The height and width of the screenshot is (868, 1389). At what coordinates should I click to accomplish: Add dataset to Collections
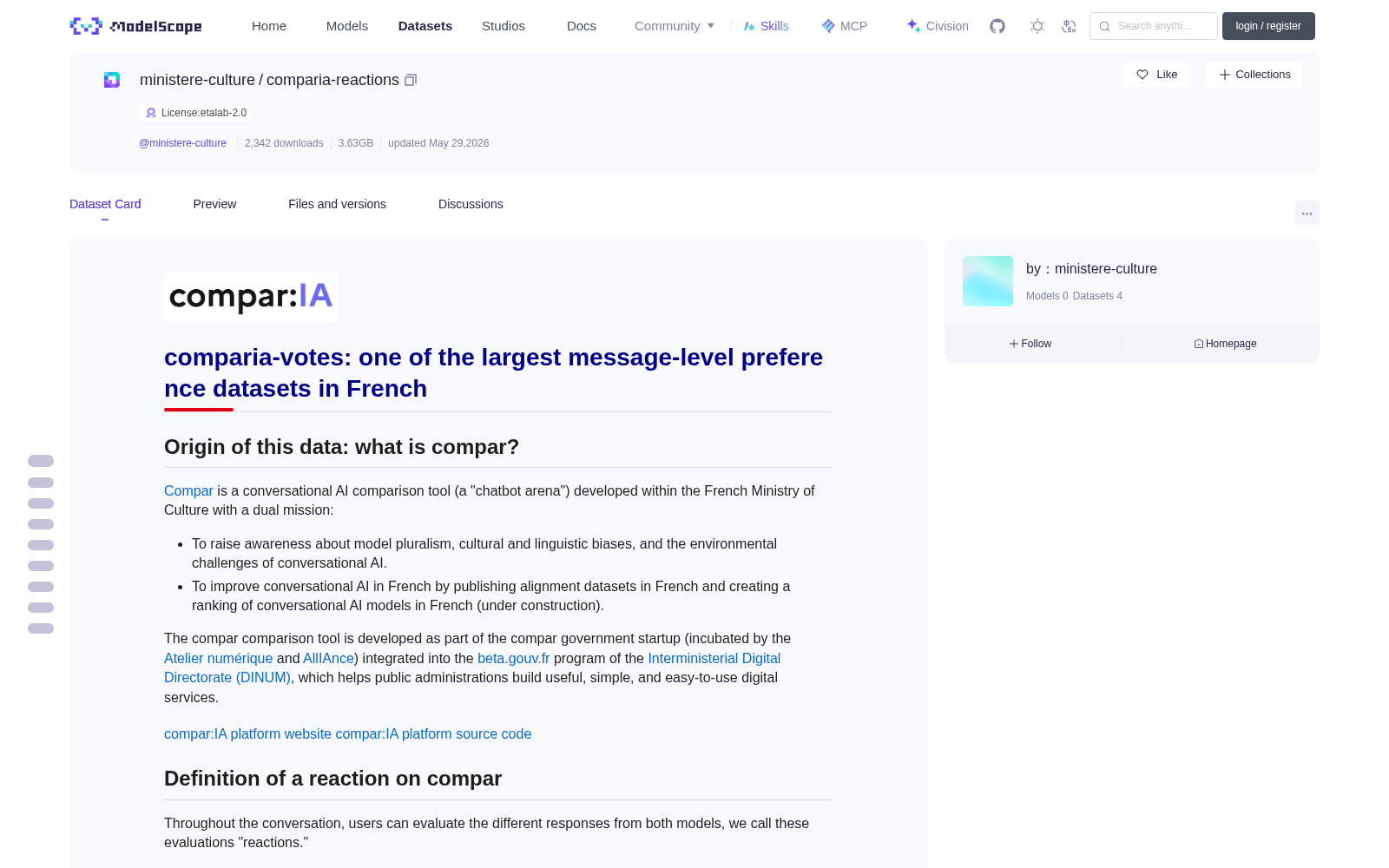click(x=1254, y=75)
